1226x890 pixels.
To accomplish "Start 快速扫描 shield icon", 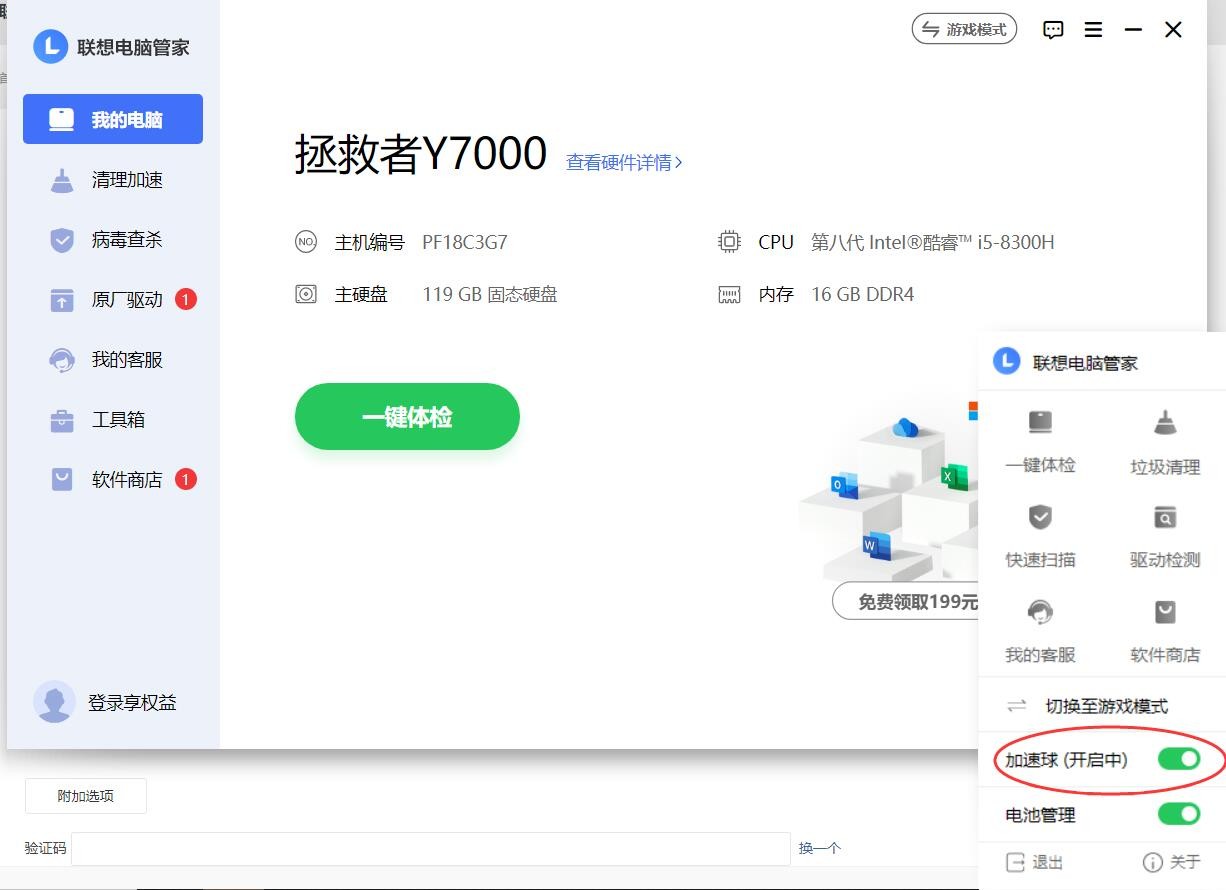I will (1040, 517).
